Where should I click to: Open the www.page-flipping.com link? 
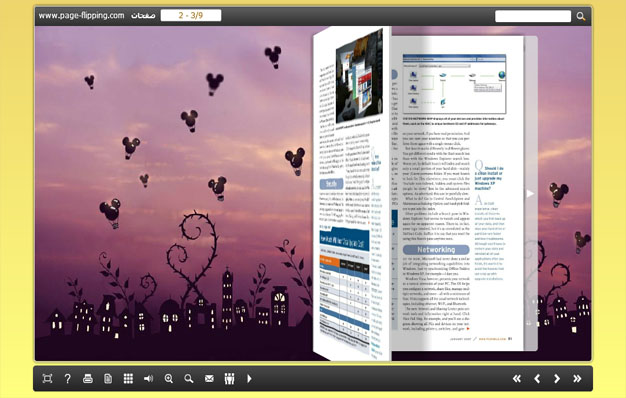[x=81, y=16]
